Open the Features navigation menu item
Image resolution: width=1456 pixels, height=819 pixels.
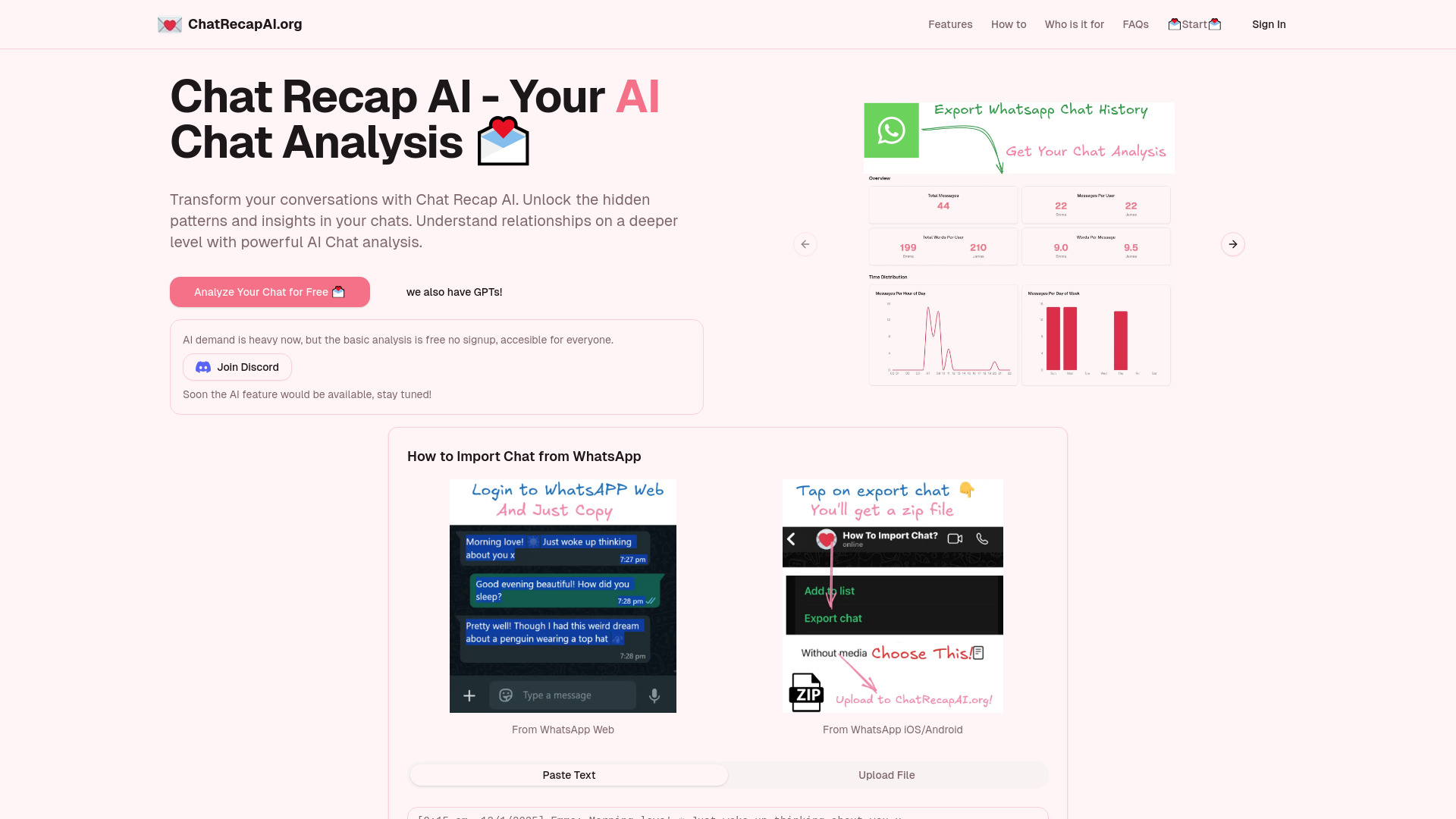click(950, 24)
